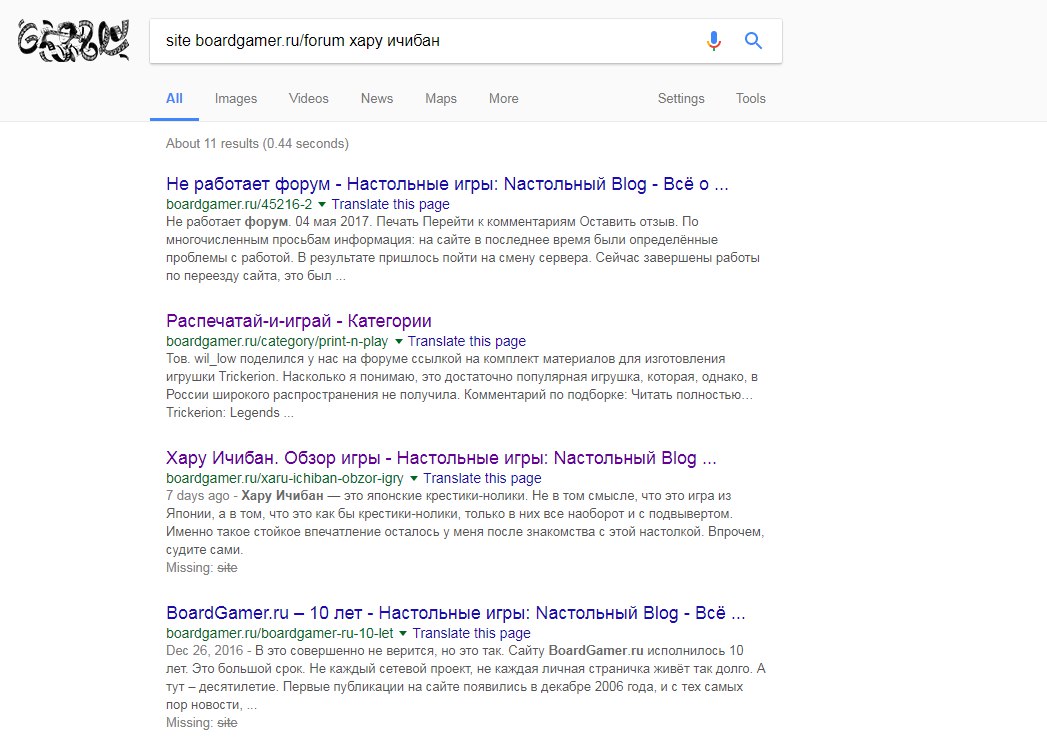Open search Settings menu
Screen dimensions: 1047x752
(681, 98)
